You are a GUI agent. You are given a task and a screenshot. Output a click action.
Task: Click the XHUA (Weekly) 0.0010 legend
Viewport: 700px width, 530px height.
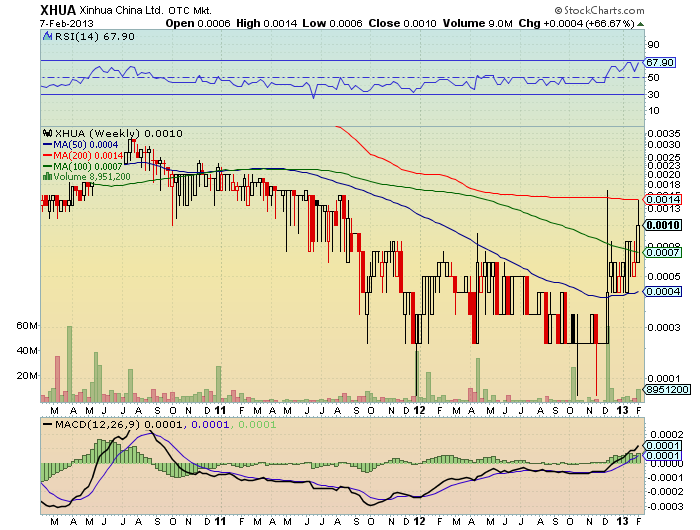point(118,134)
